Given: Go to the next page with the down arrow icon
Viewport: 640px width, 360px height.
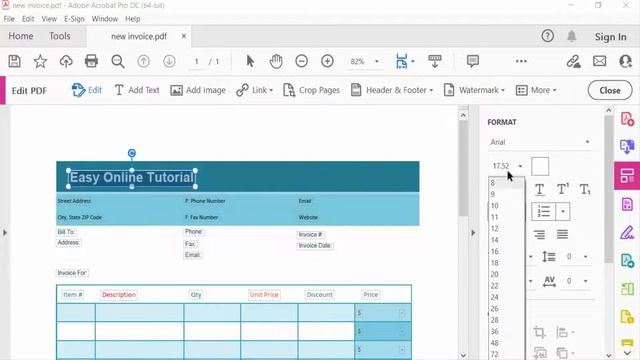Looking at the screenshot, I should [169, 61].
